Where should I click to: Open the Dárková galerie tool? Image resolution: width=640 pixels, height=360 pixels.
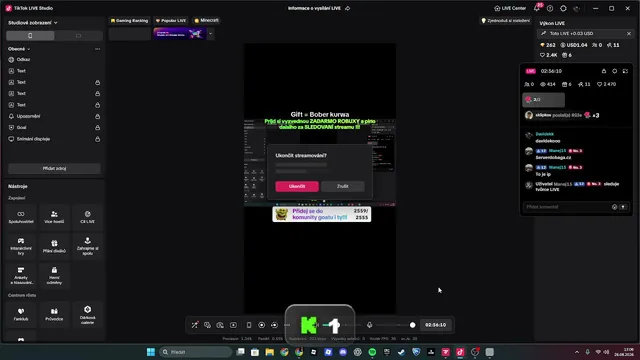pos(87,314)
